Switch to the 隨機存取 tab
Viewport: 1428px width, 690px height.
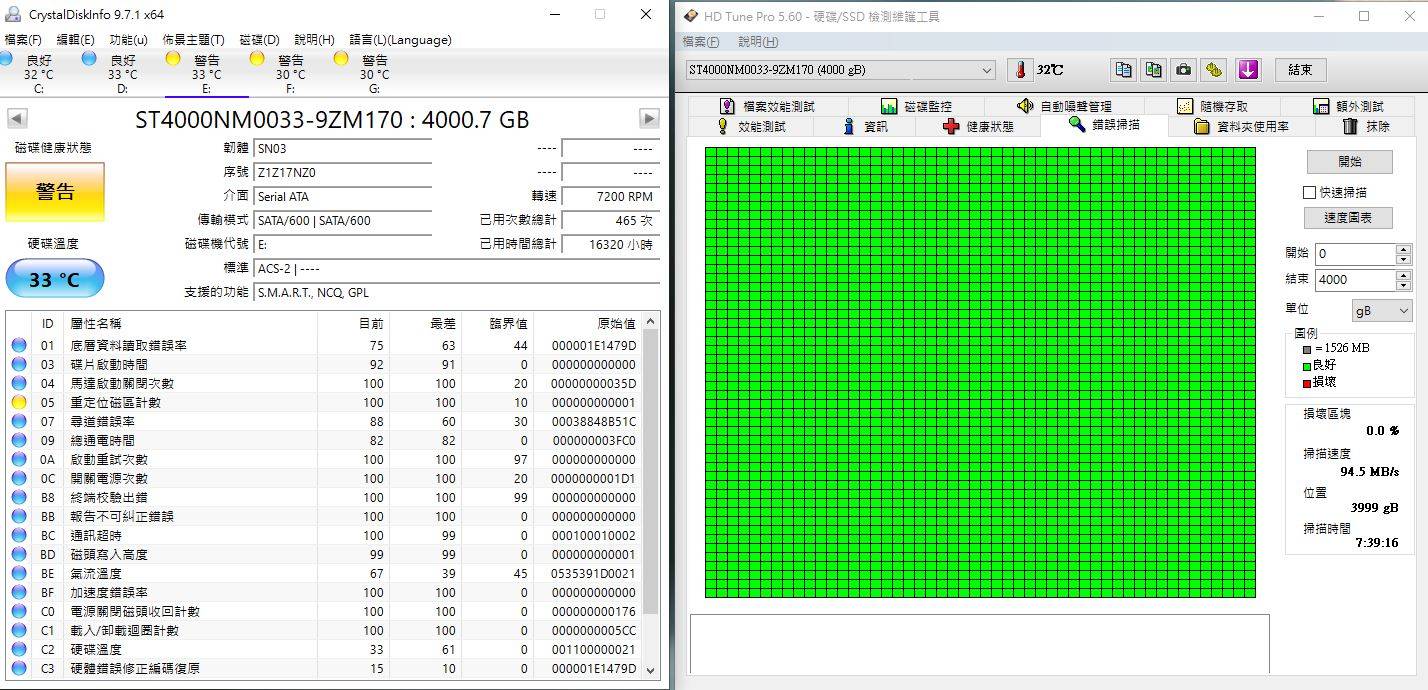click(1212, 106)
